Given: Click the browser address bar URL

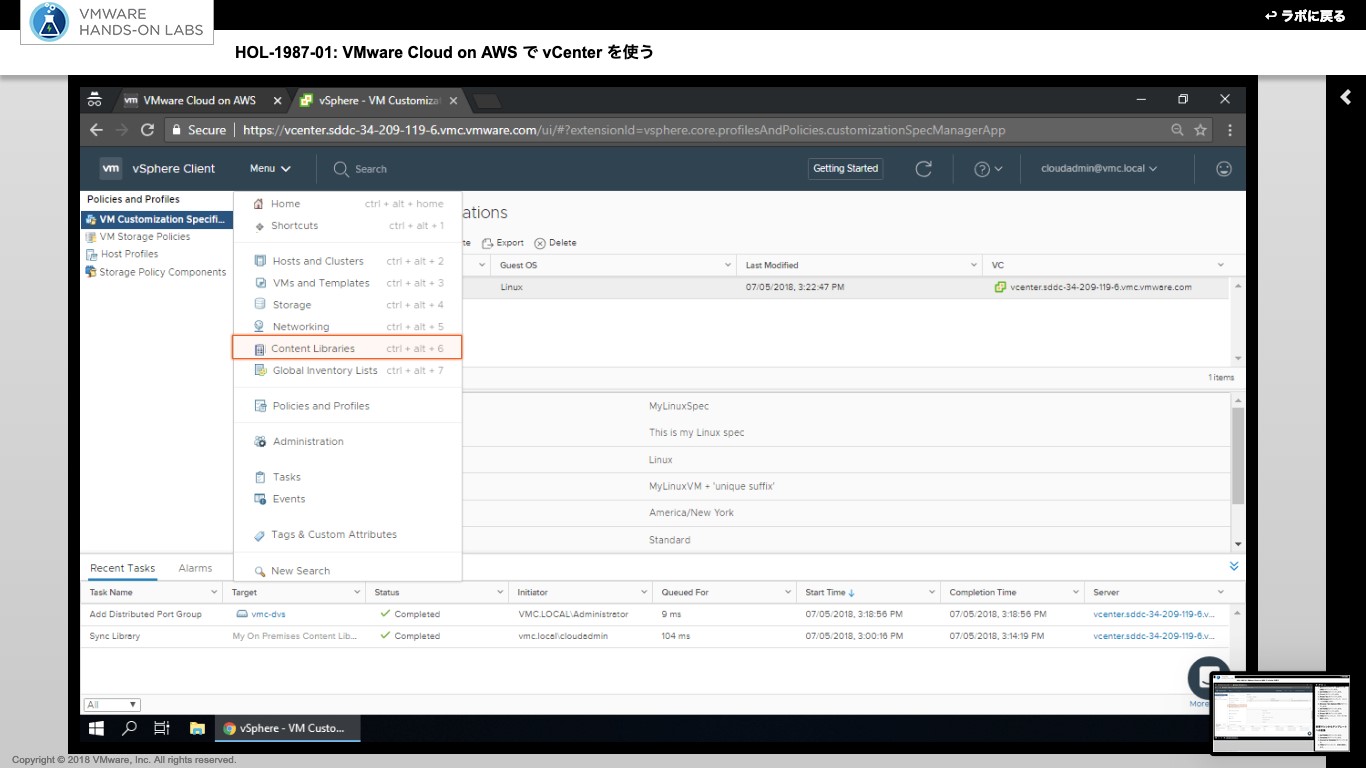Looking at the screenshot, I should point(624,130).
